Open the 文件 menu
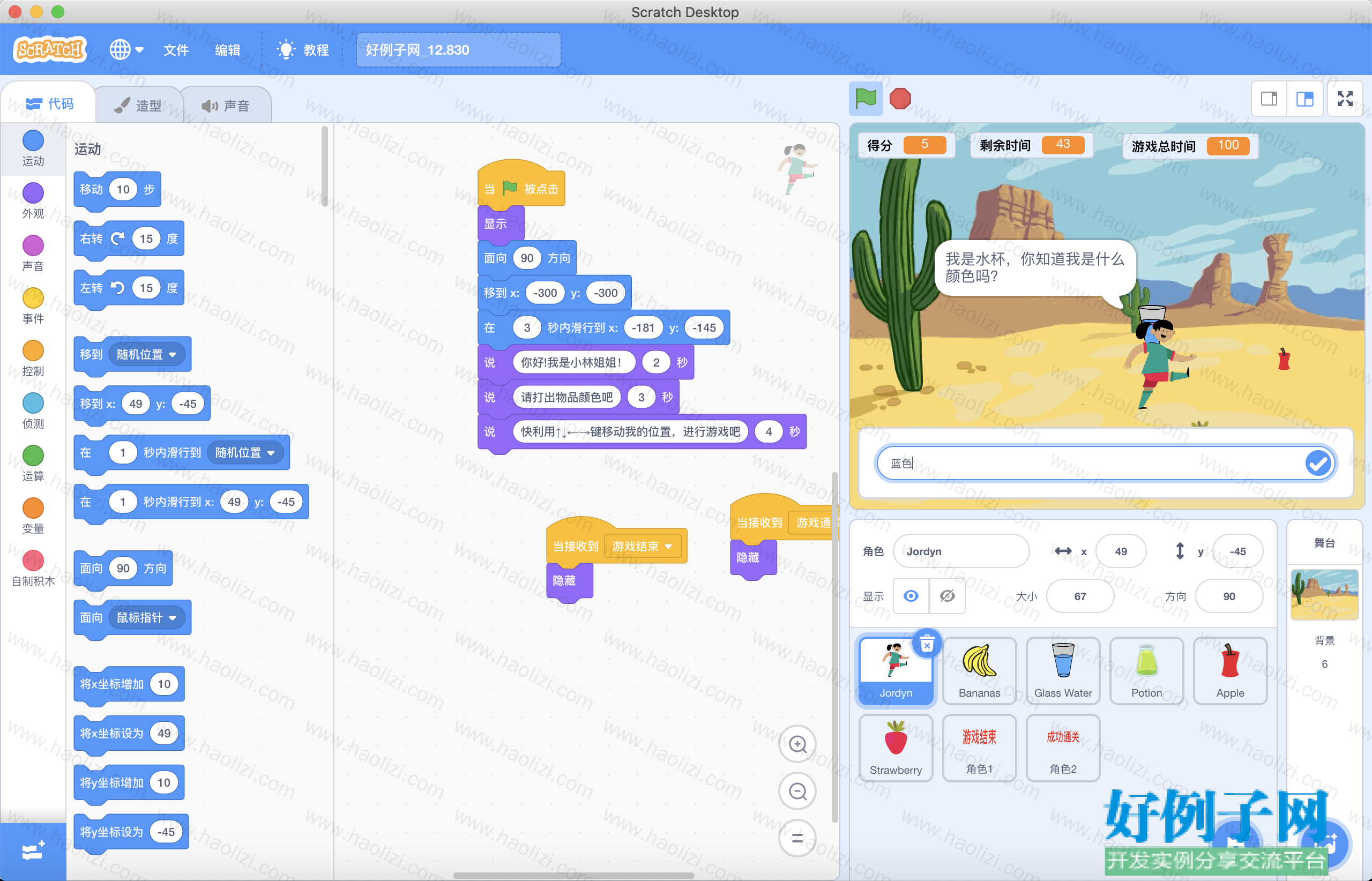Viewport: 1372px width, 881px height. (x=176, y=50)
